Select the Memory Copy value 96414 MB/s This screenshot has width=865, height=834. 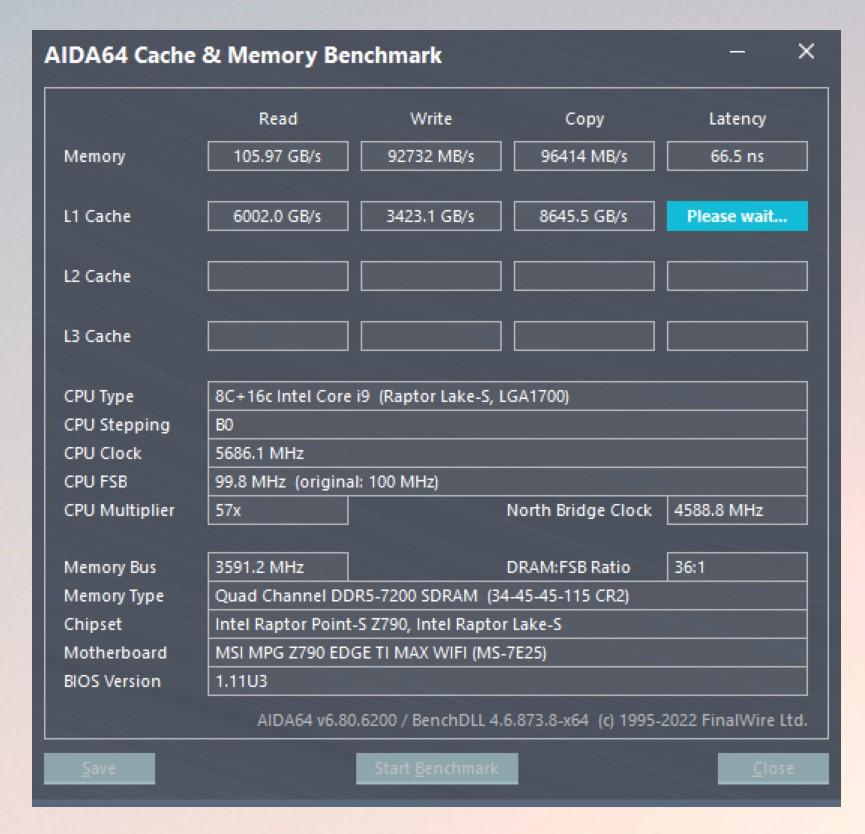pyautogui.click(x=584, y=156)
